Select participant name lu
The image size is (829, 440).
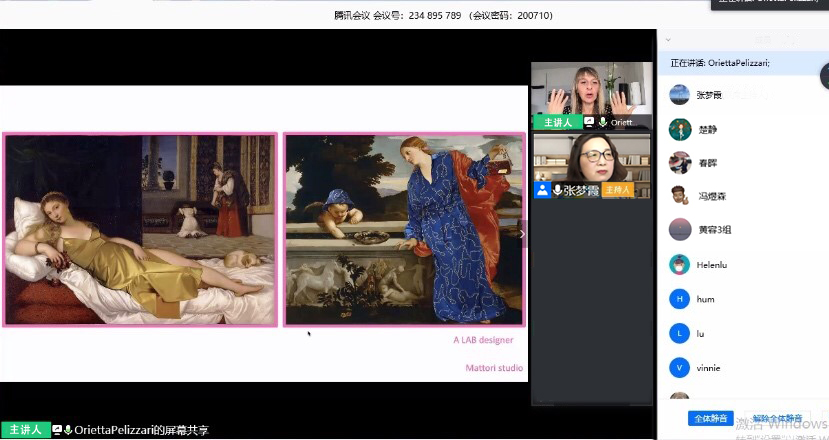701,334
